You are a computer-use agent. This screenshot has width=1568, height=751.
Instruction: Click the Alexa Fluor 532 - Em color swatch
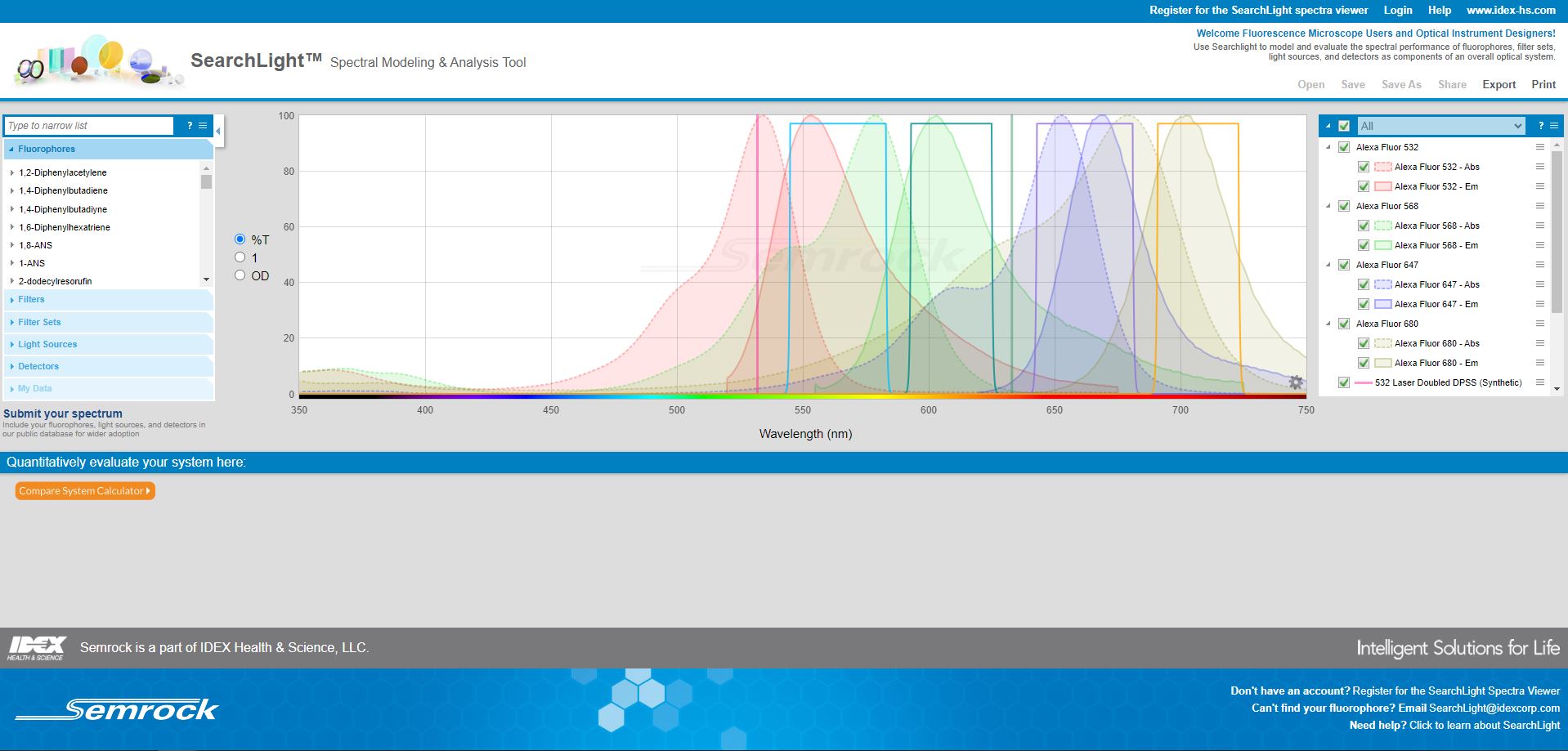coord(1382,186)
